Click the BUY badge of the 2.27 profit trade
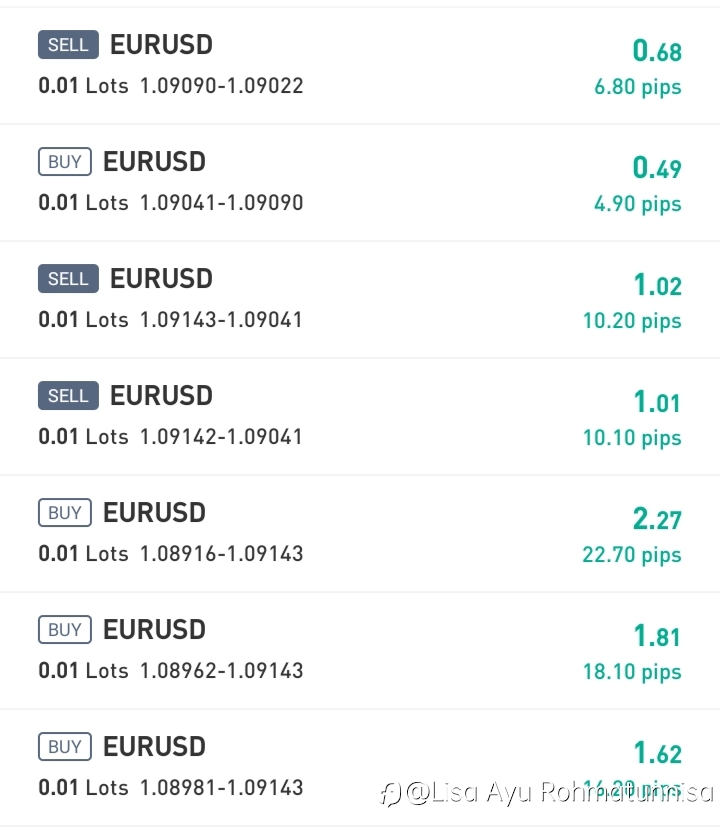 click(x=65, y=512)
